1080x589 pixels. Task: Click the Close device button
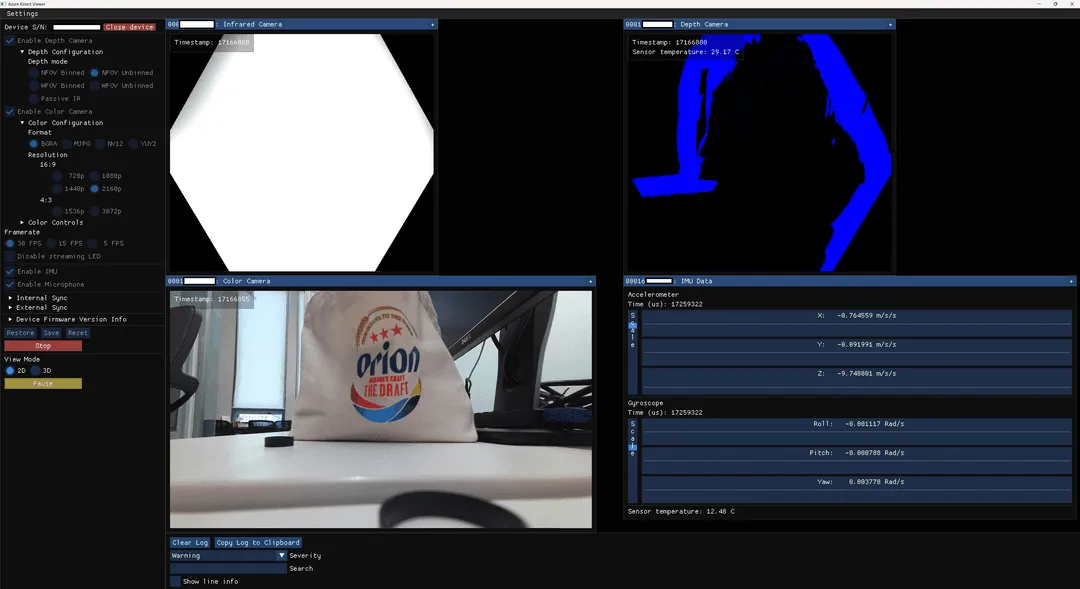129,28
